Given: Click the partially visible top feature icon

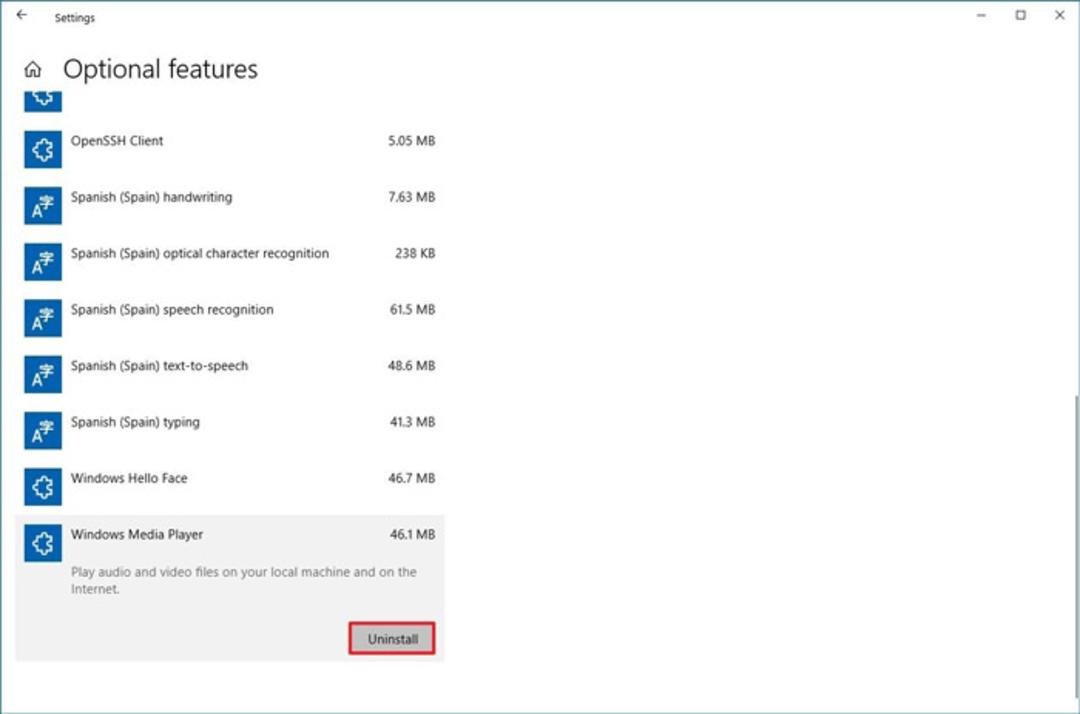Looking at the screenshot, I should (43, 101).
